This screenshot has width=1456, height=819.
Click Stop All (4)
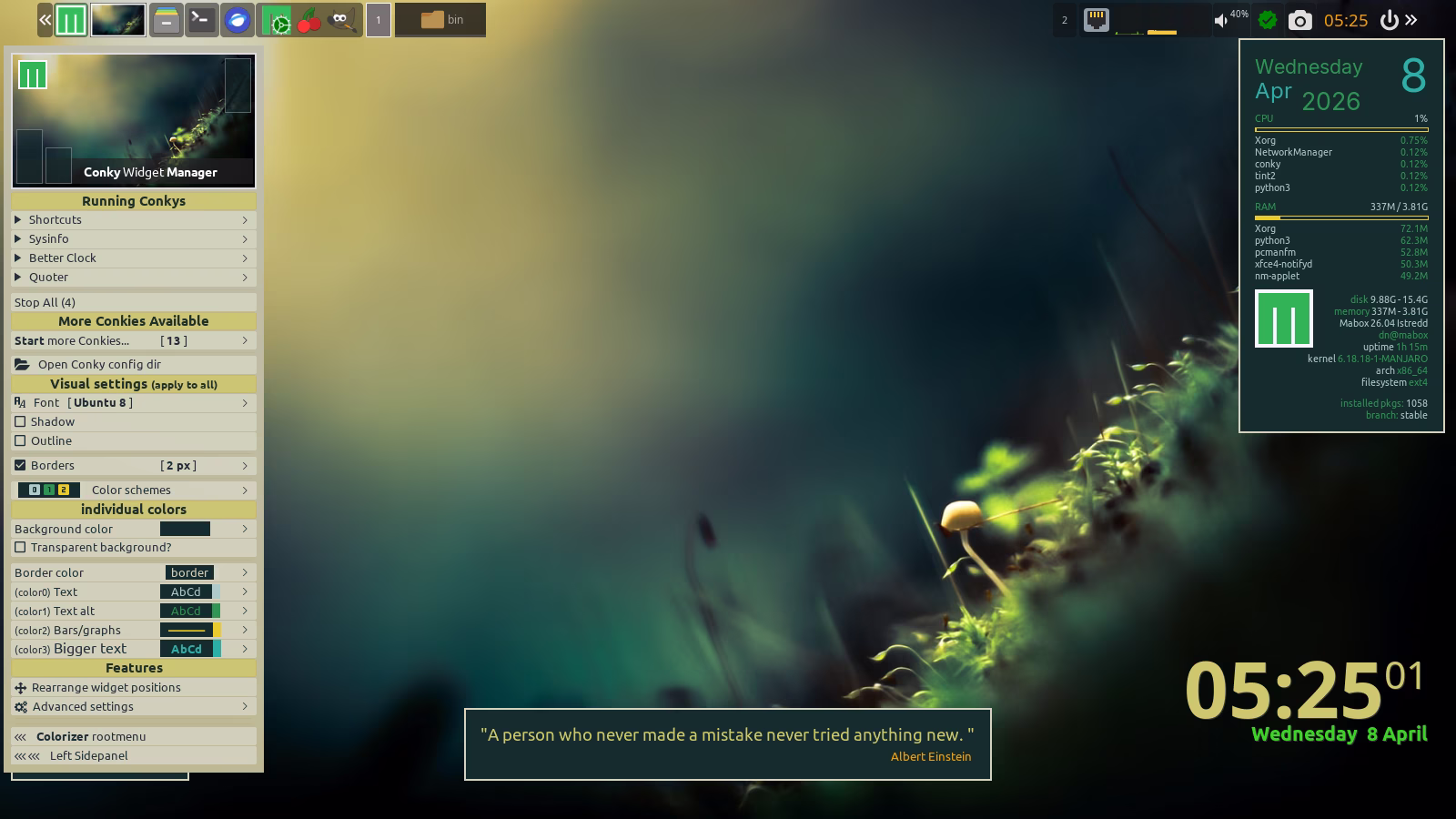click(45, 302)
